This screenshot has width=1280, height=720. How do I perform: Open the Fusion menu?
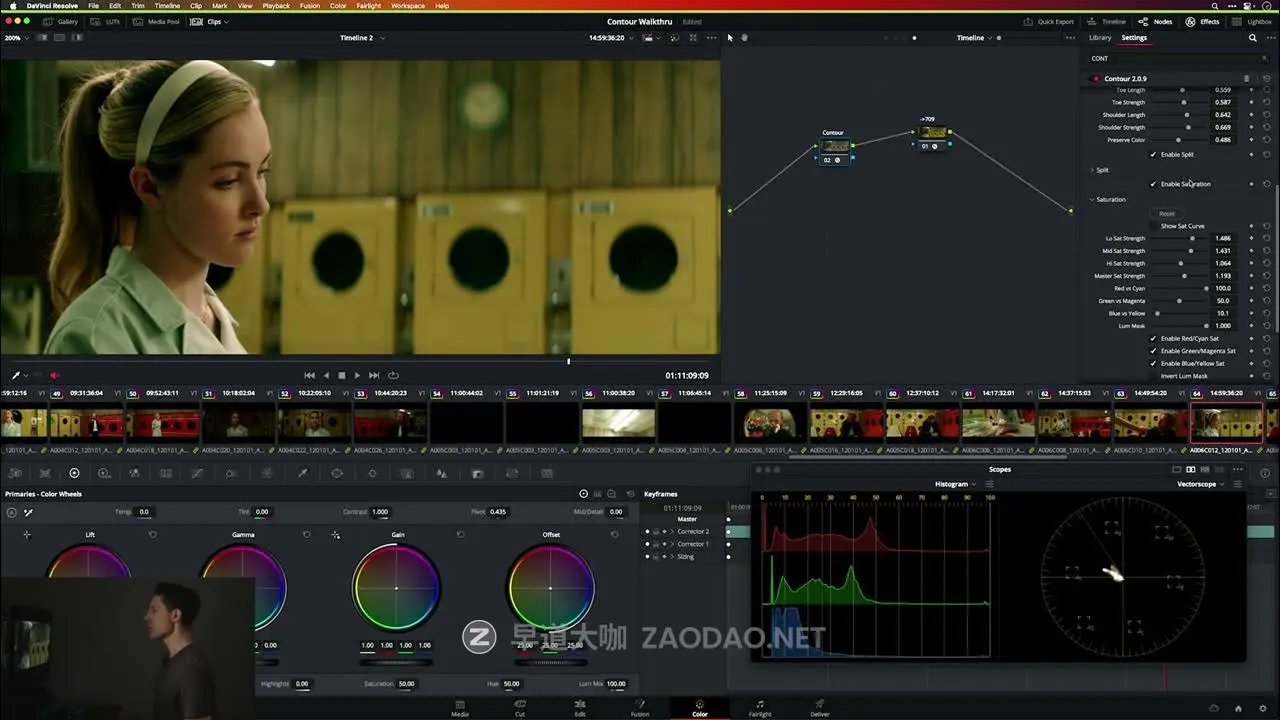tap(310, 6)
